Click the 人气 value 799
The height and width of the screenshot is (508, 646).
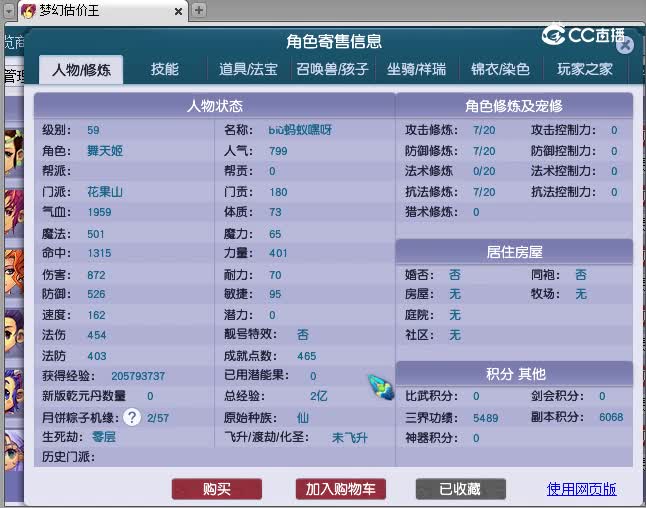coord(278,151)
